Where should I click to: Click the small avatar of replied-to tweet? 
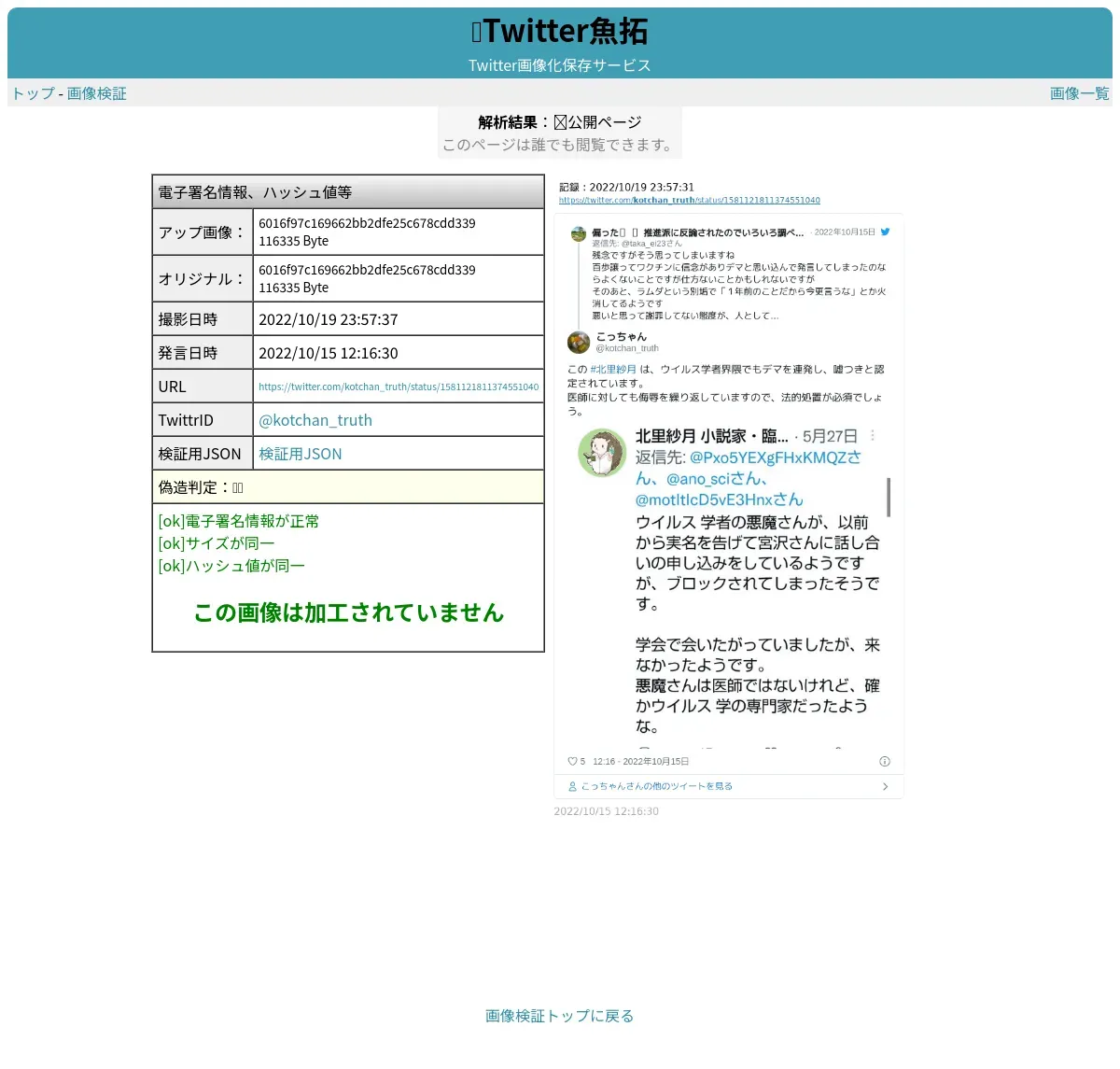point(578,233)
